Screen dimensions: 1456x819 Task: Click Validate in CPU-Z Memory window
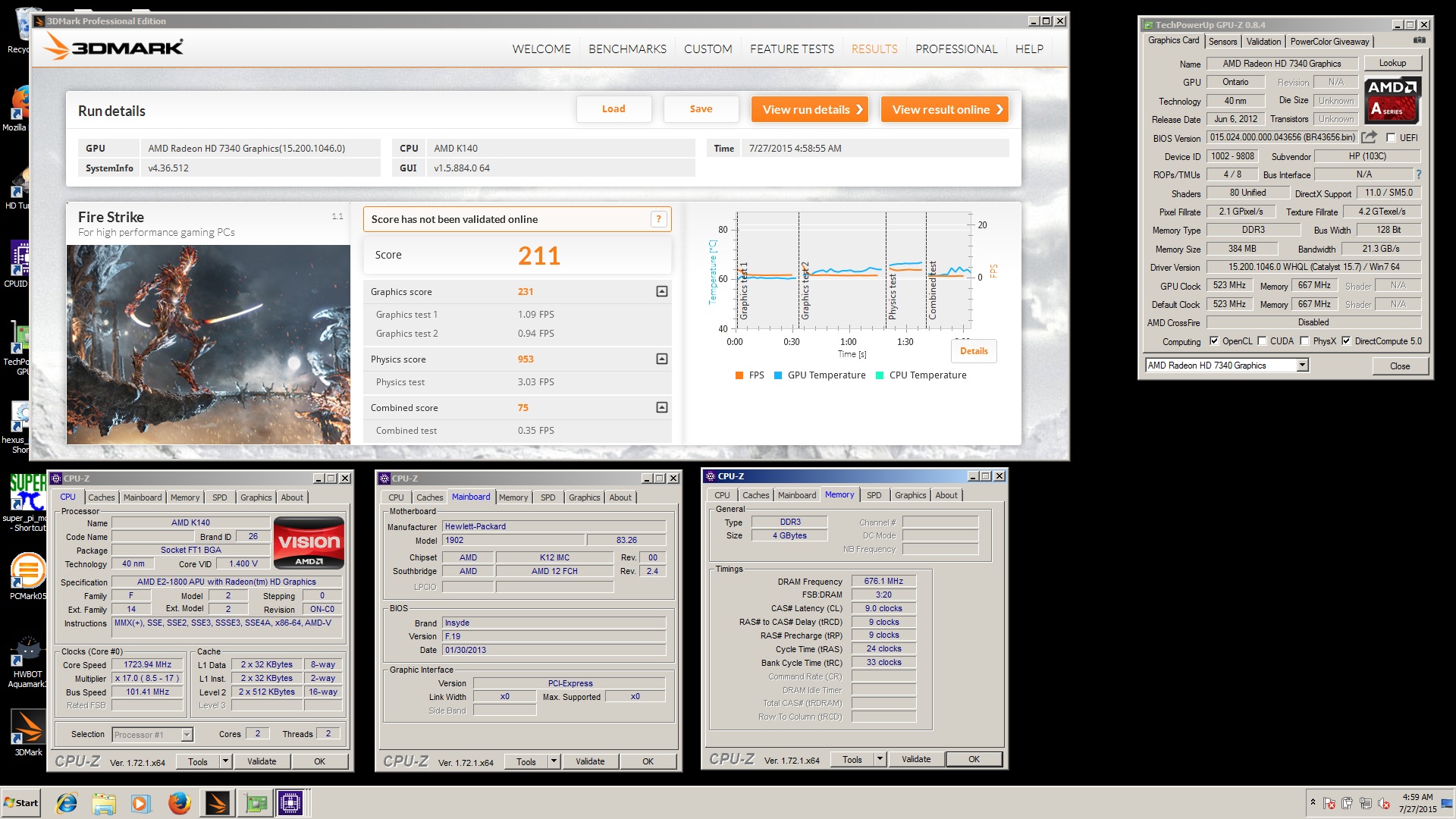click(x=916, y=759)
